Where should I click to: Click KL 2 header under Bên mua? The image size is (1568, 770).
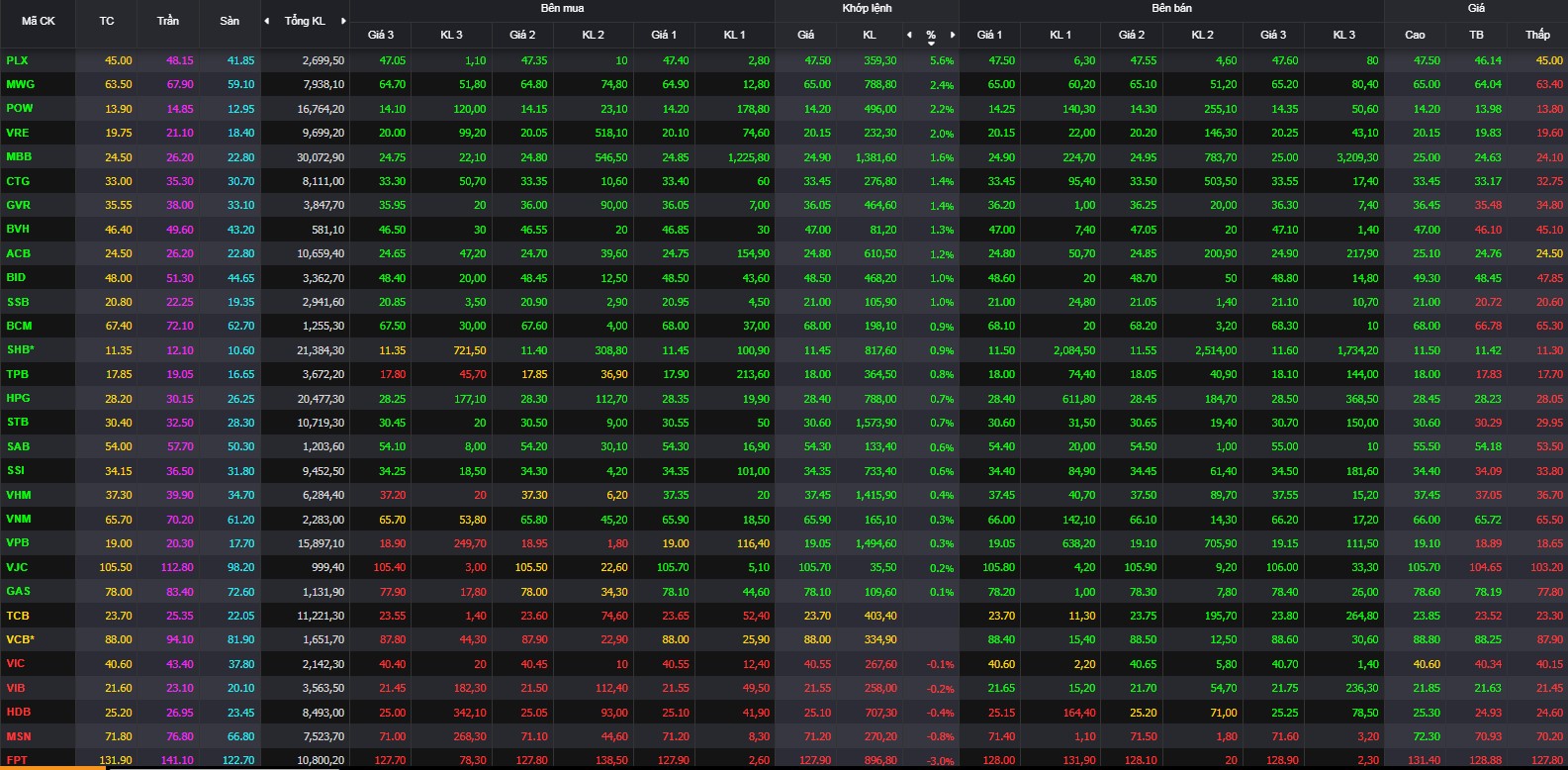593,35
